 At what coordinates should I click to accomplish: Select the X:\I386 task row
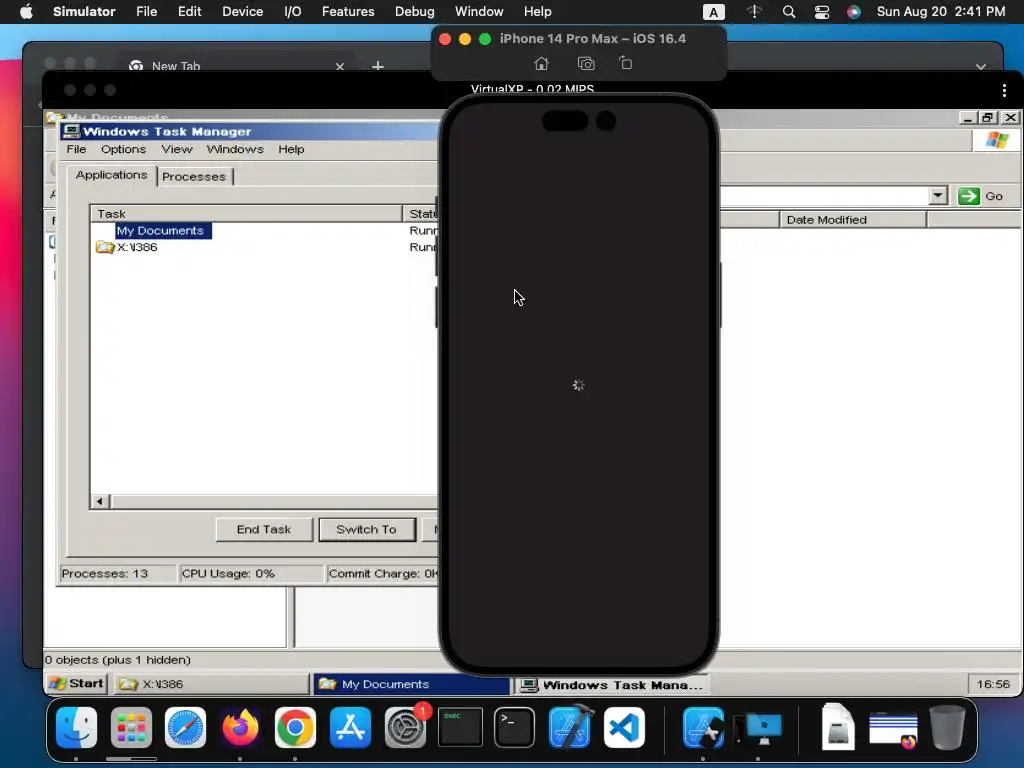pos(137,247)
